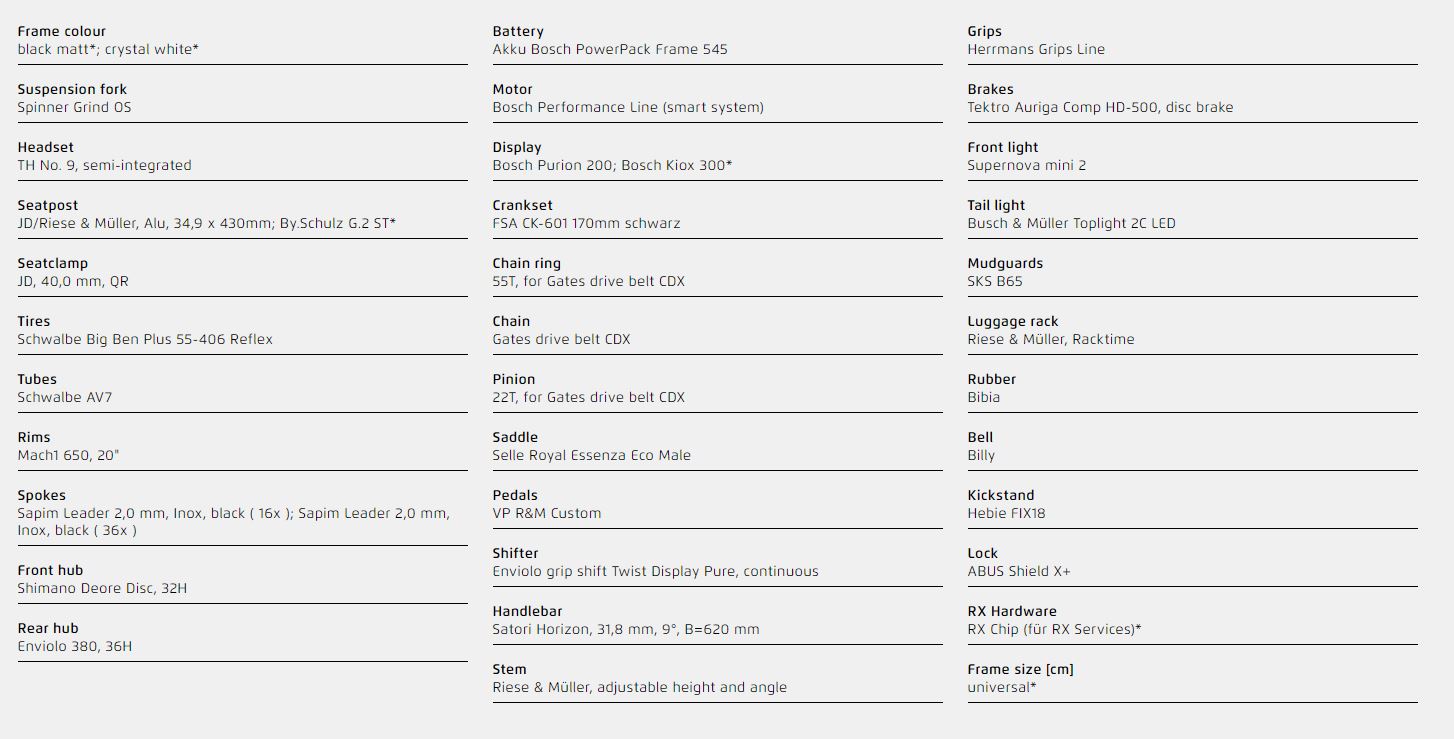Select the Seatpost specification text
This screenshot has height=739, width=1454.
click(x=206, y=223)
